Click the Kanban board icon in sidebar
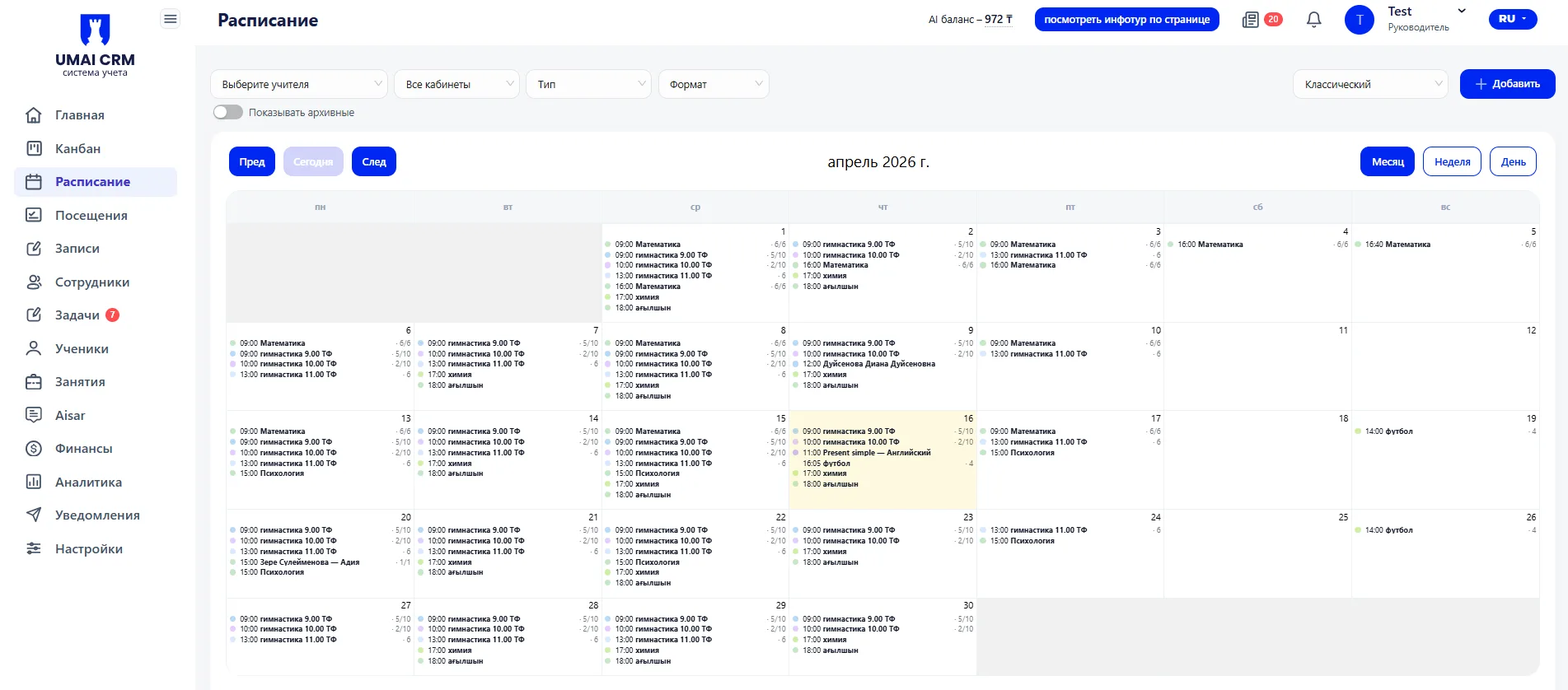 pyautogui.click(x=34, y=148)
